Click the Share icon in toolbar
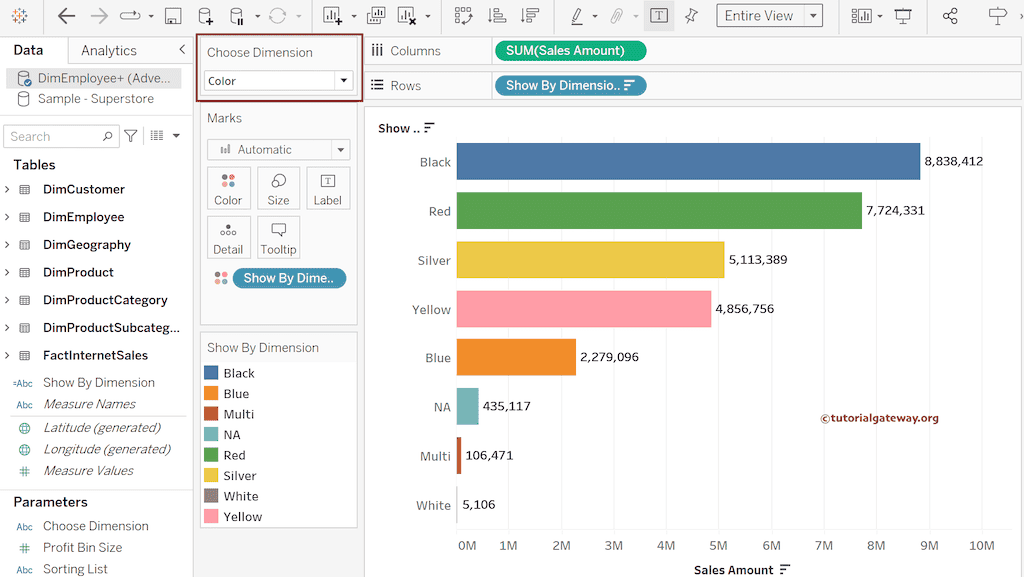 tap(950, 16)
